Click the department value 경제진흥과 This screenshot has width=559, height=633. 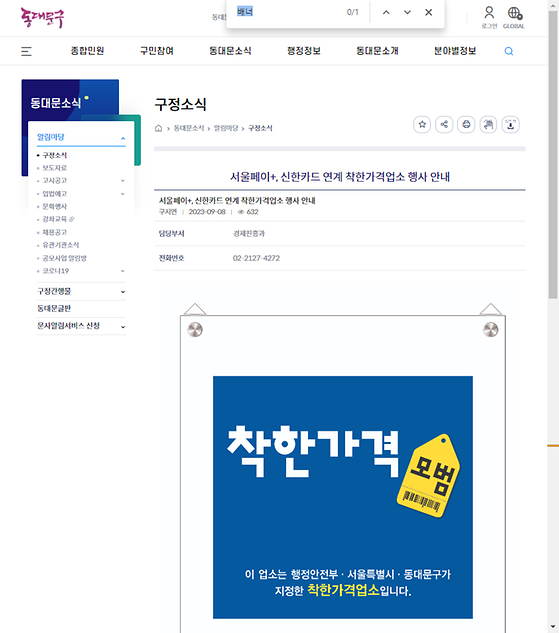pyautogui.click(x=249, y=234)
